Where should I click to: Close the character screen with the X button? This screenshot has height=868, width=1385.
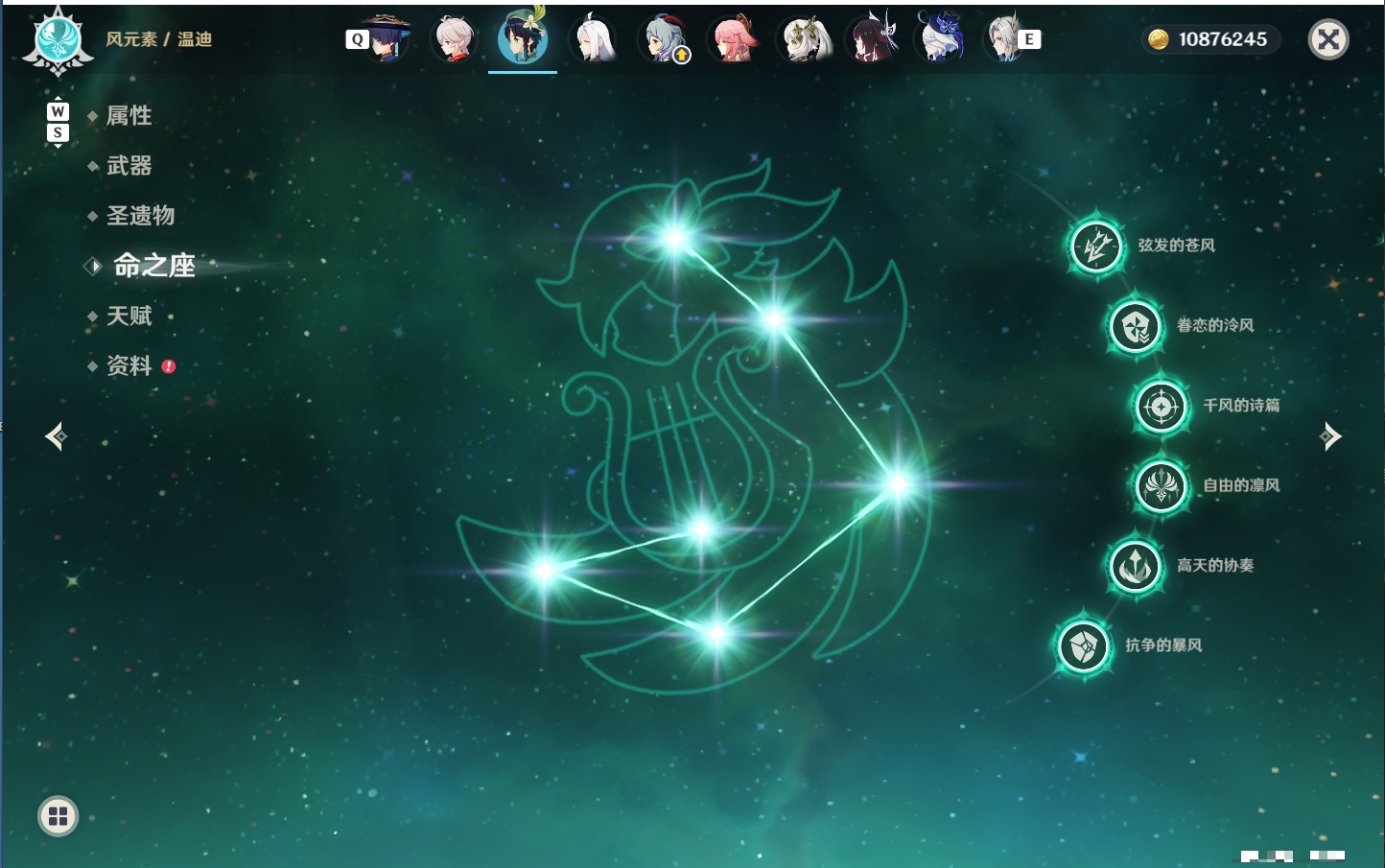pyautogui.click(x=1328, y=39)
